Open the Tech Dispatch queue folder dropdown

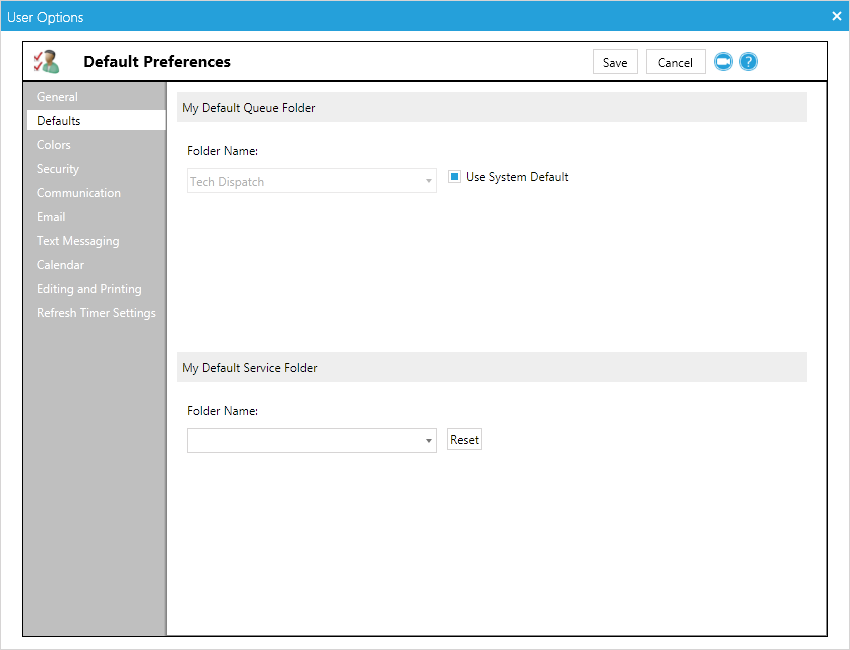tap(429, 182)
